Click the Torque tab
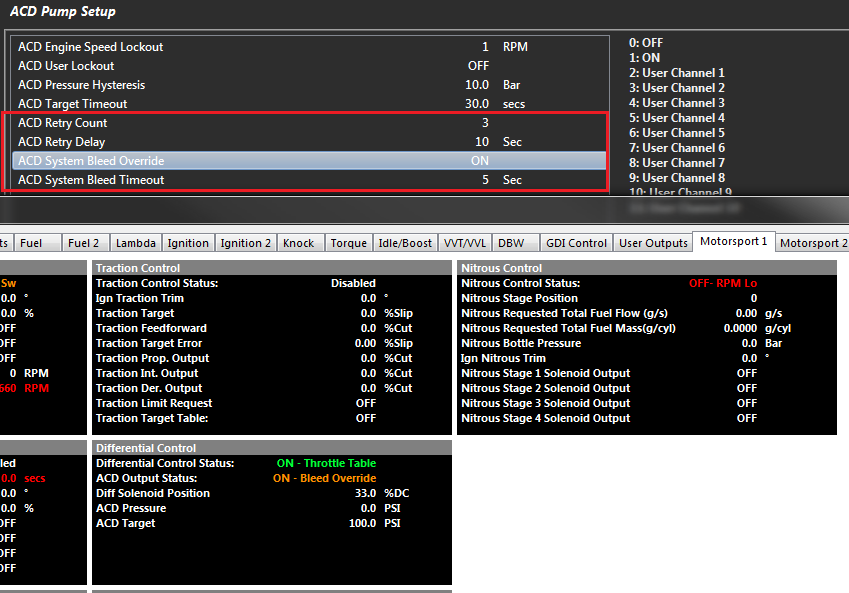Viewport: 849px width, 593px height. click(348, 242)
